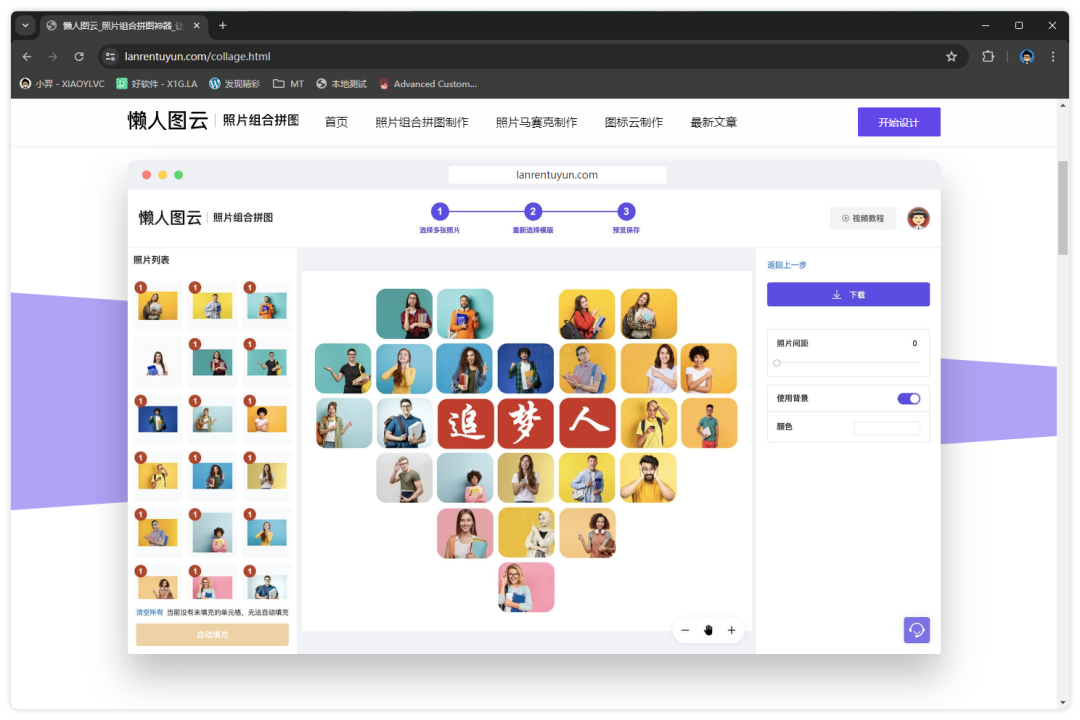The height and width of the screenshot is (720, 1080).
Task: View site information icon in address bar
Action: pos(110,56)
